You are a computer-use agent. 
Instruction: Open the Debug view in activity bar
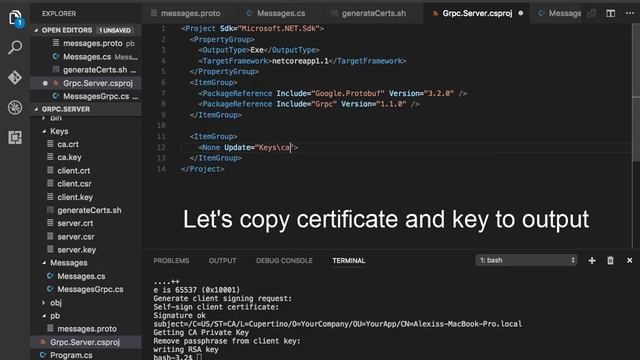[x=15, y=107]
